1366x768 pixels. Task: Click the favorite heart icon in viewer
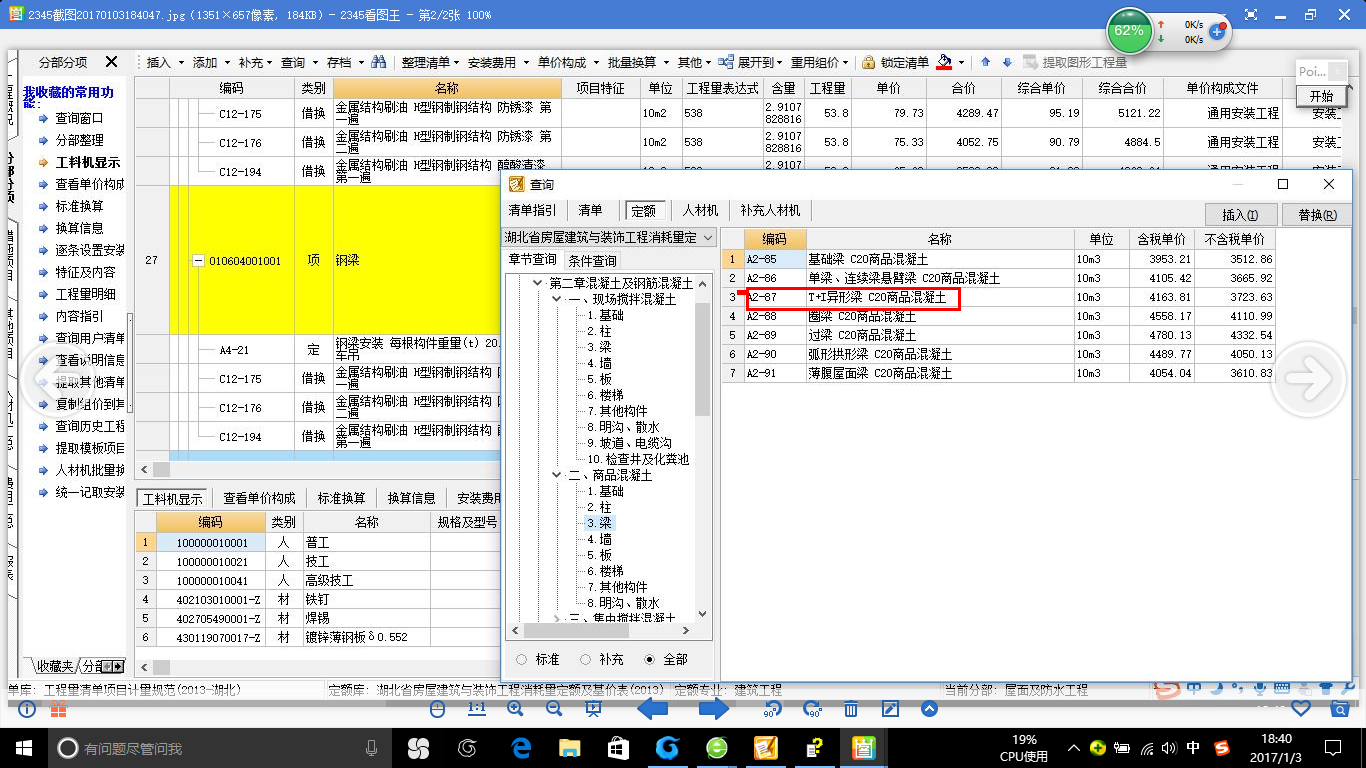(1301, 709)
